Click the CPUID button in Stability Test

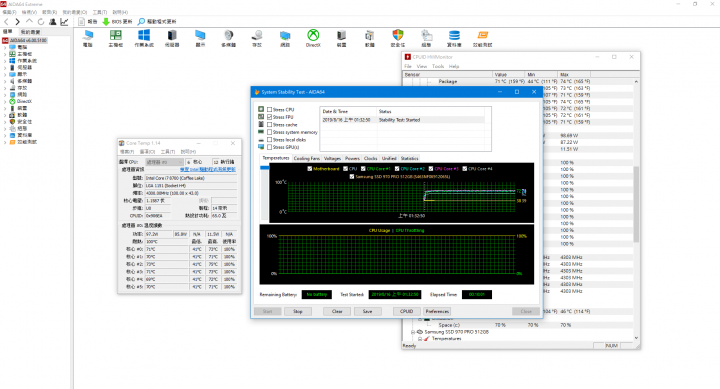coord(406,311)
